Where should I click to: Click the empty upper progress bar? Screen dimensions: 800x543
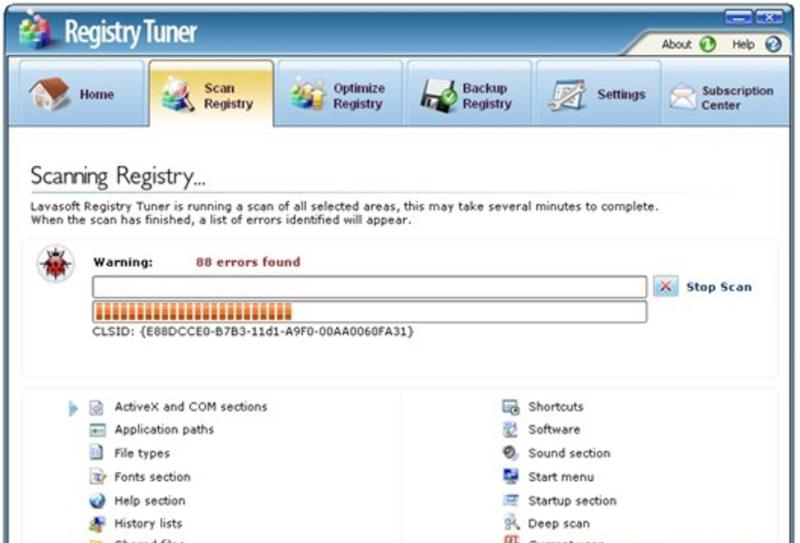pyautogui.click(x=369, y=286)
